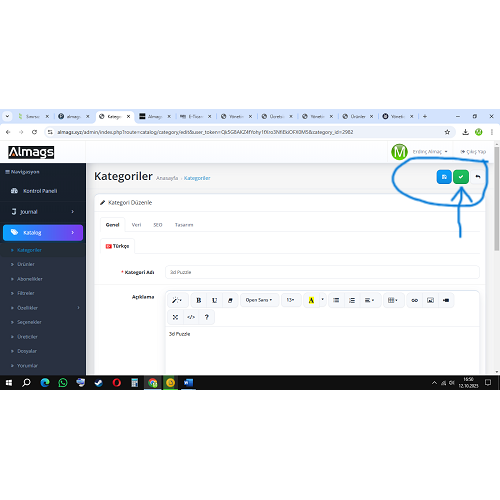Image resolution: width=500 pixels, height=500 pixels.
Task: Open Filtreler in the sidebar
Action: click(x=26, y=293)
